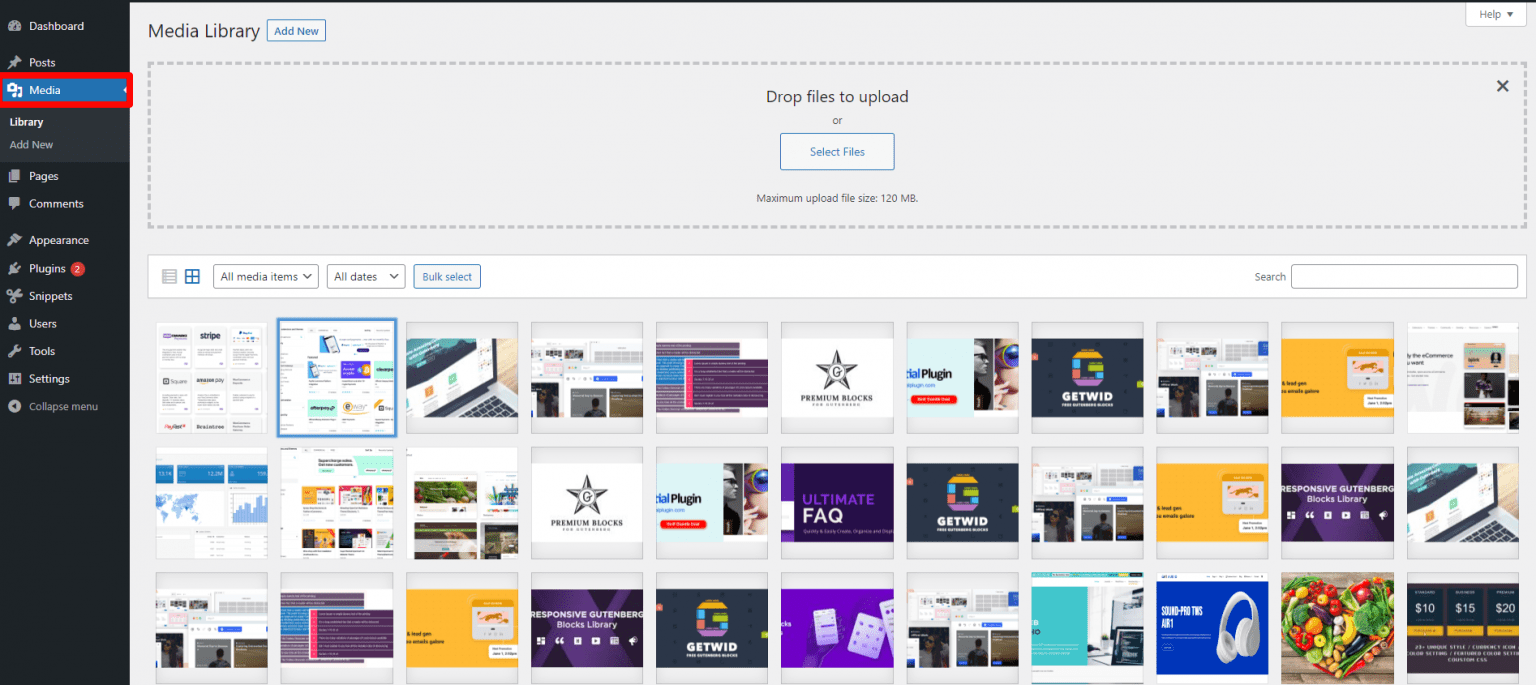Open the All media items filter

tap(264, 276)
